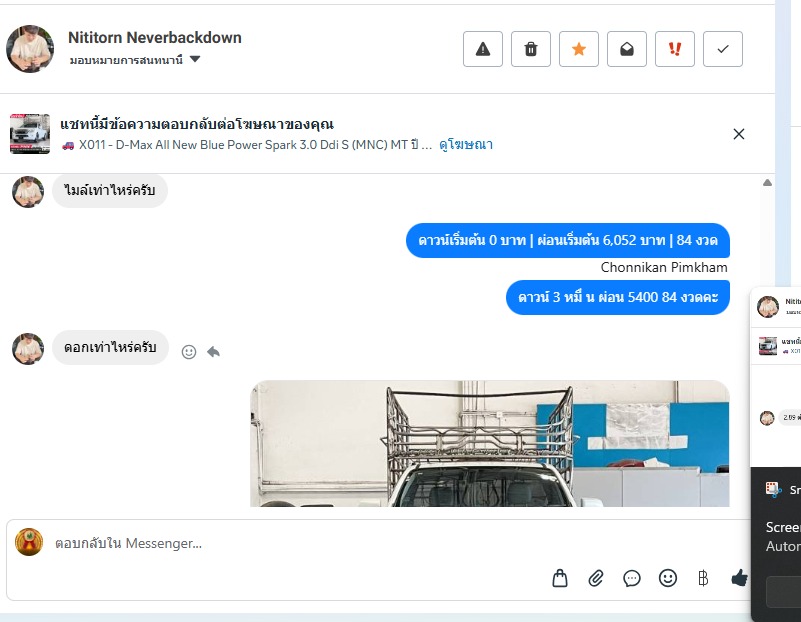Open the ดูโฆษณา view ad link
The height and width of the screenshot is (622, 801).
(x=466, y=145)
